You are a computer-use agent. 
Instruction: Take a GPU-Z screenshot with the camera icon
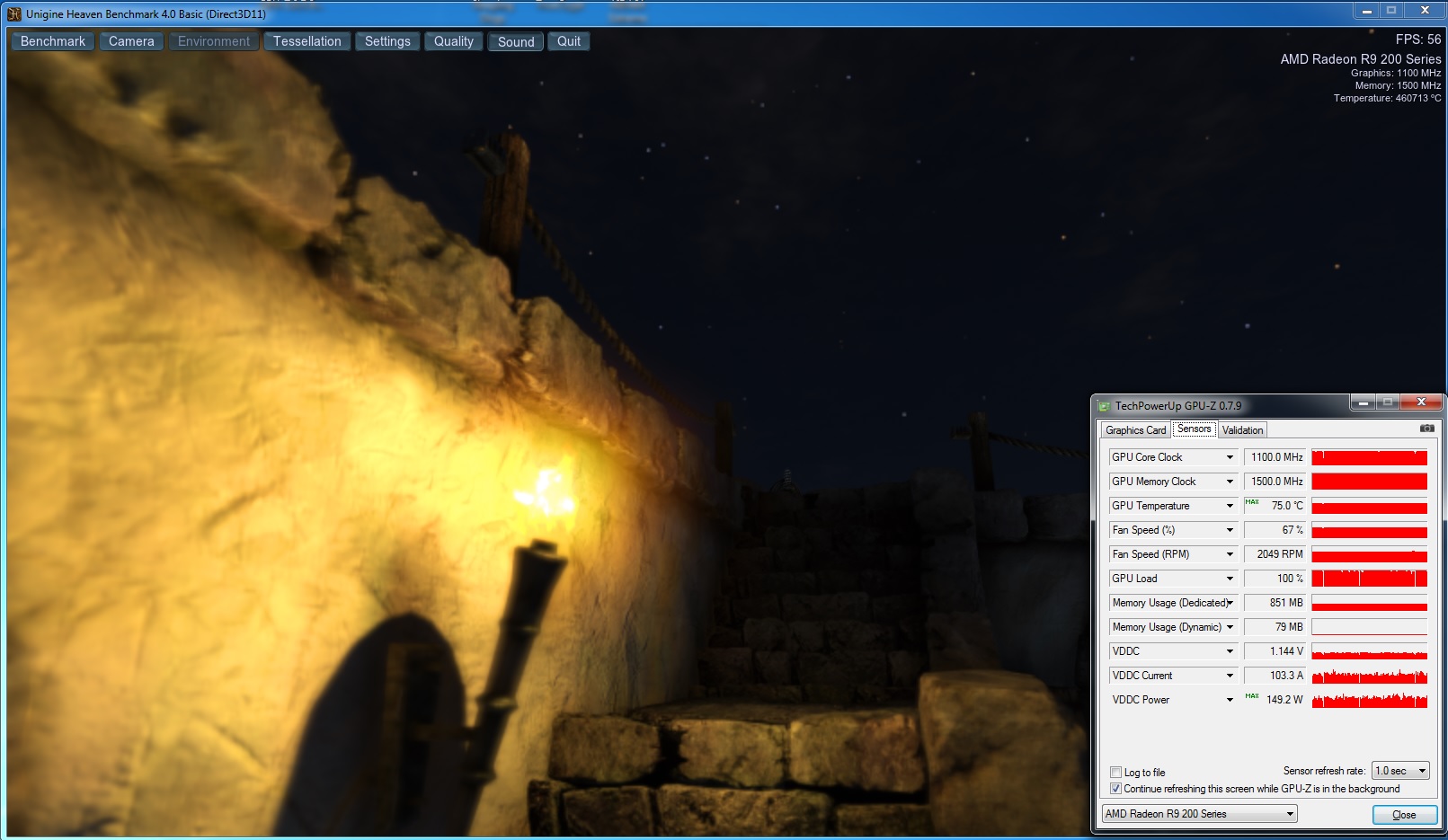coord(1426,429)
